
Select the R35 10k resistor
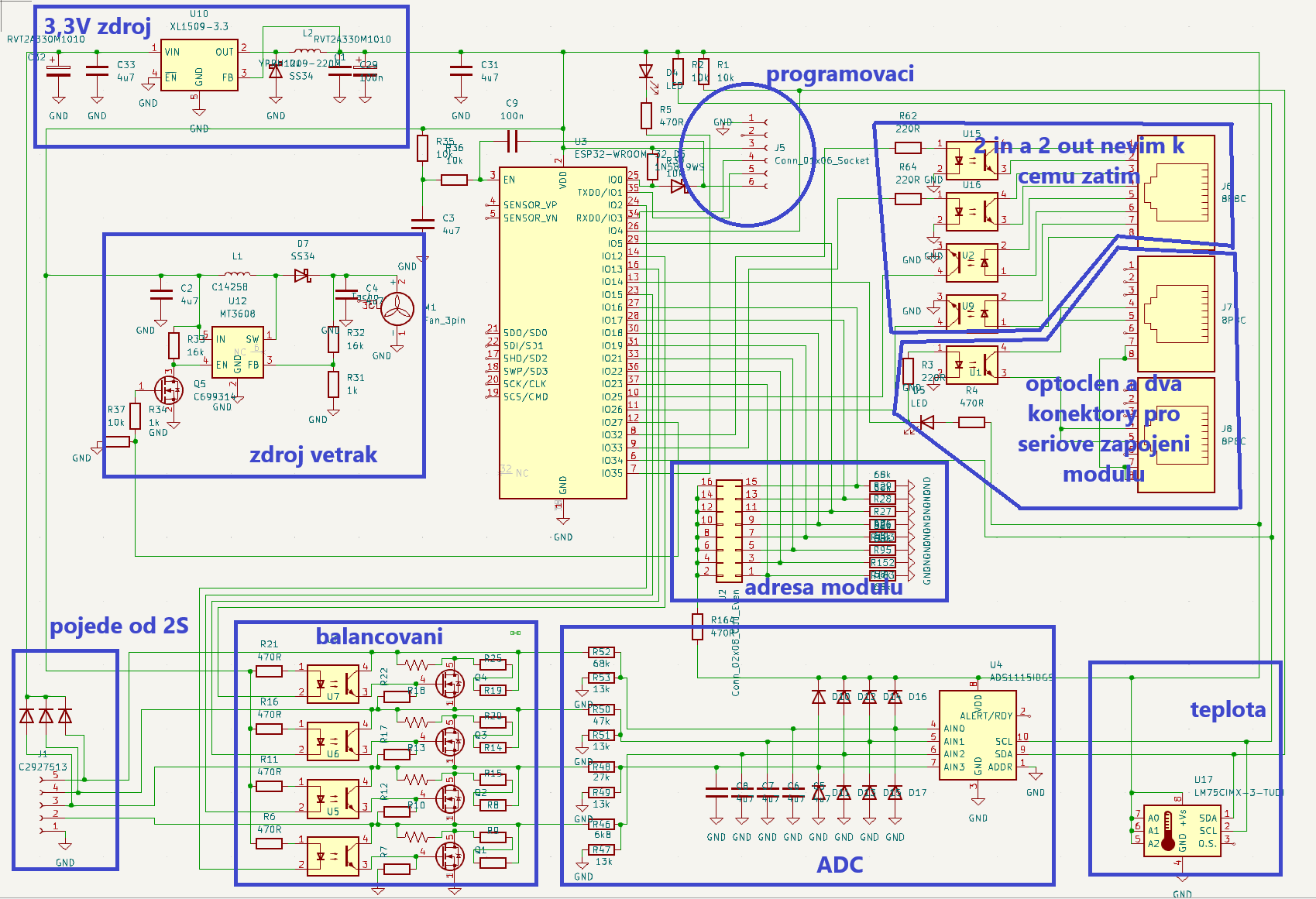coord(423,147)
